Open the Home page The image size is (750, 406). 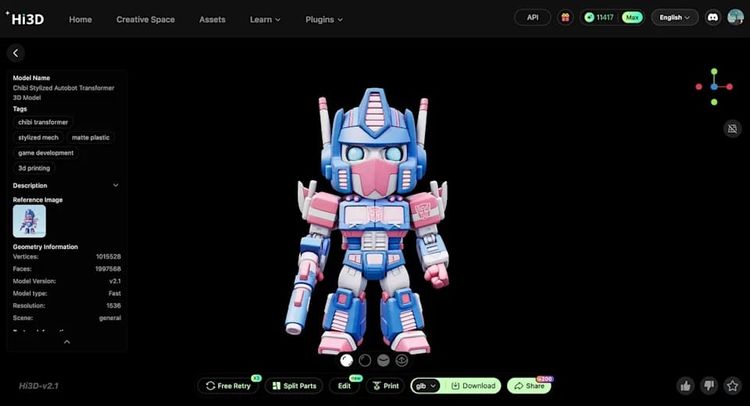[80, 20]
